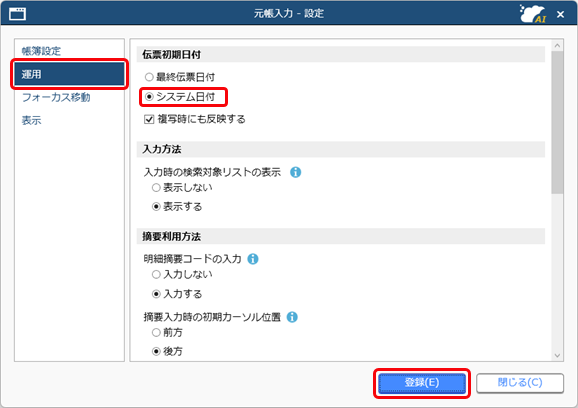Click the 摘要利用方法 section header
The height and width of the screenshot is (408, 578).
(341, 236)
